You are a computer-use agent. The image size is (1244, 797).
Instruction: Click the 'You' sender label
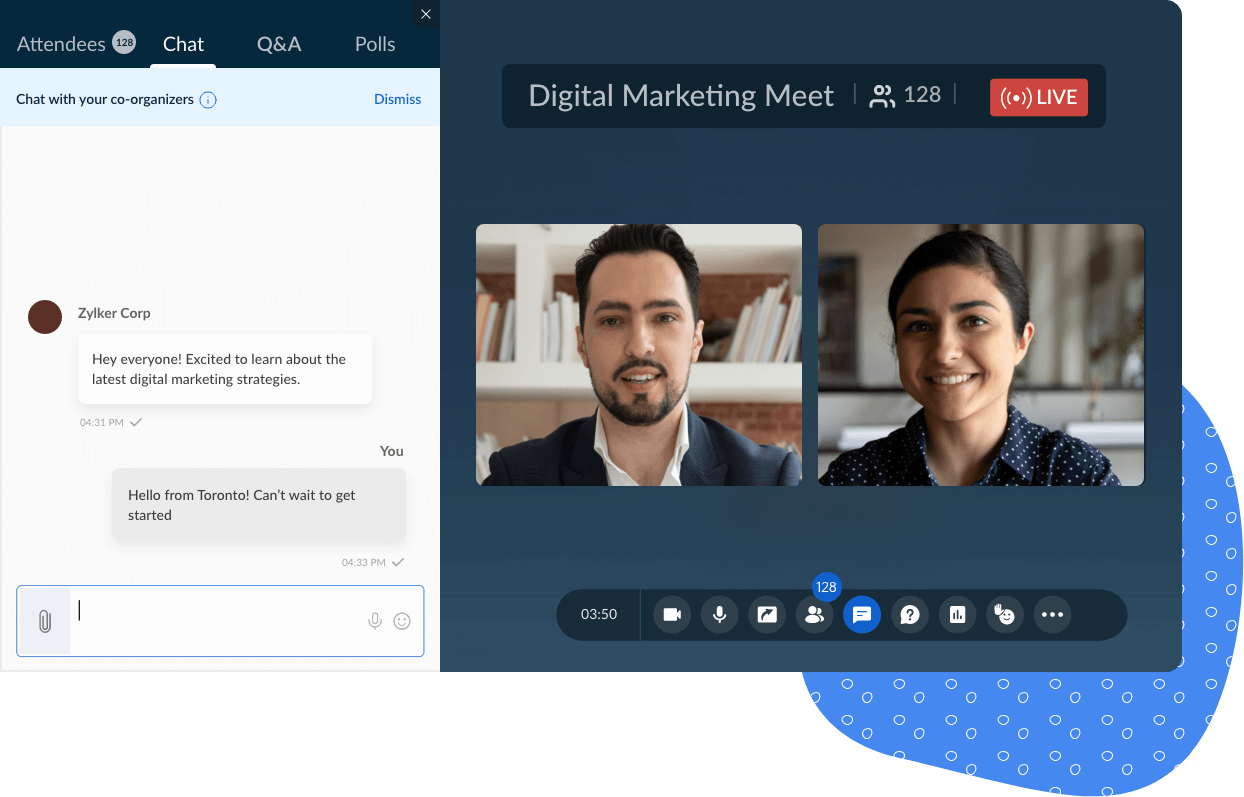[392, 451]
